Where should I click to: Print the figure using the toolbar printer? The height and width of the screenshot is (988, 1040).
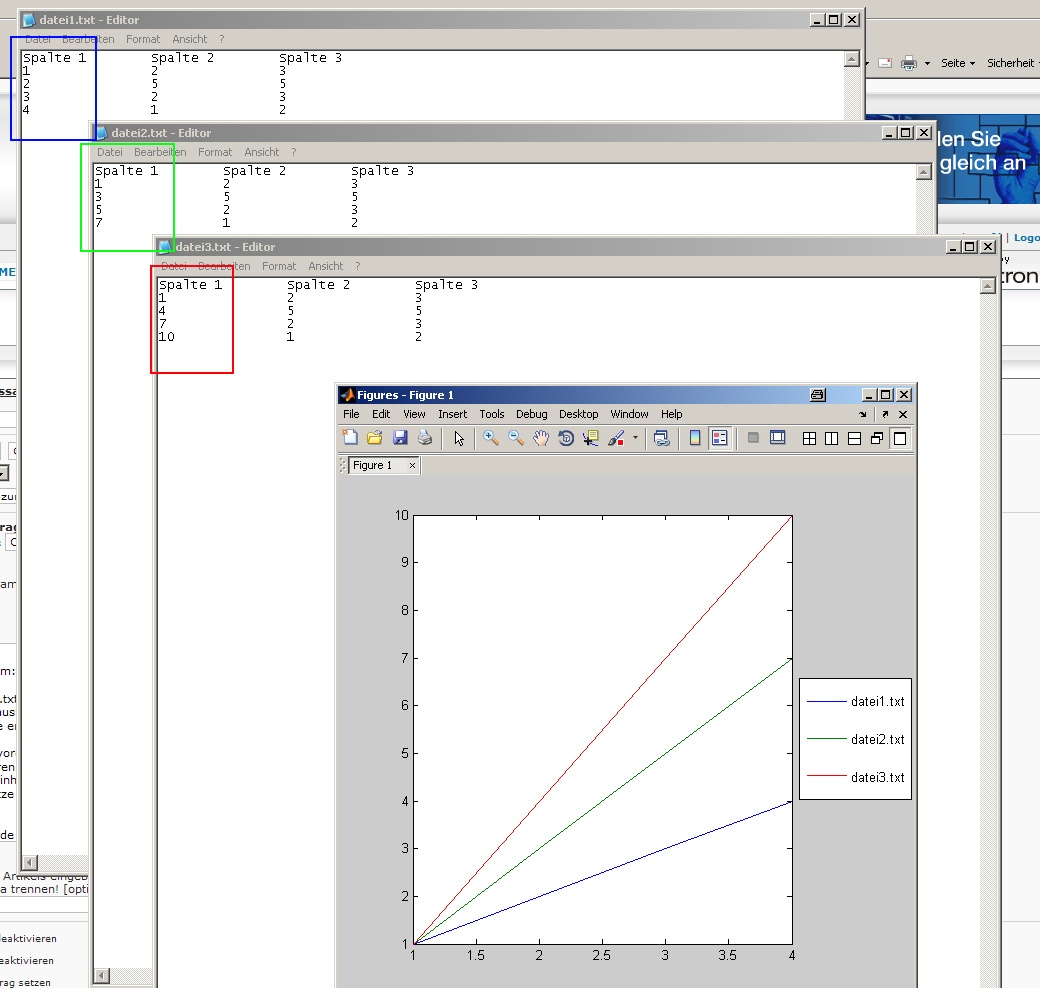425,438
